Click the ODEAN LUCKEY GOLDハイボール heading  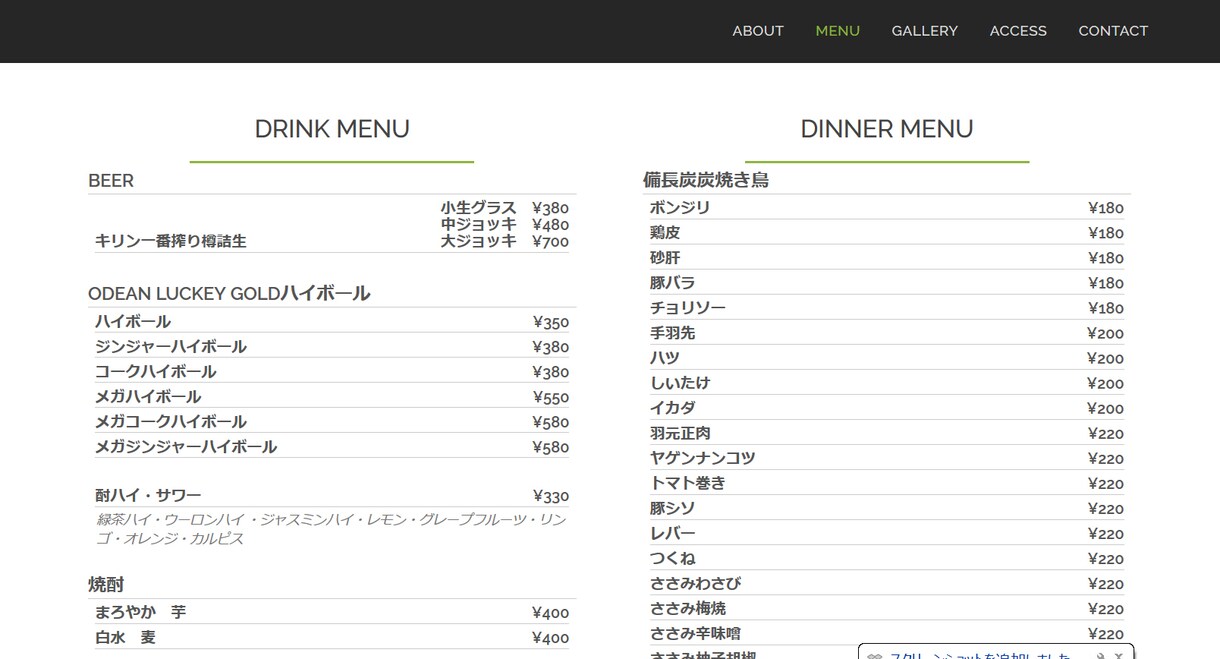[x=229, y=294]
